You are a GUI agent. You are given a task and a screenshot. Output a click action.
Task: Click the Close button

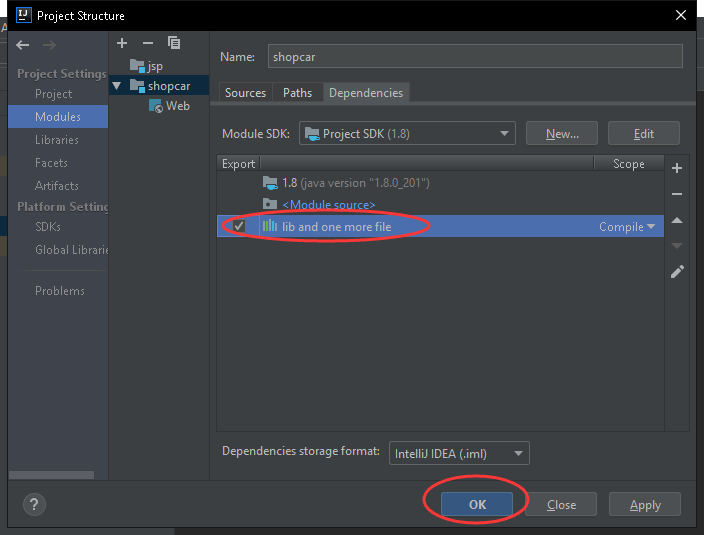[561, 504]
